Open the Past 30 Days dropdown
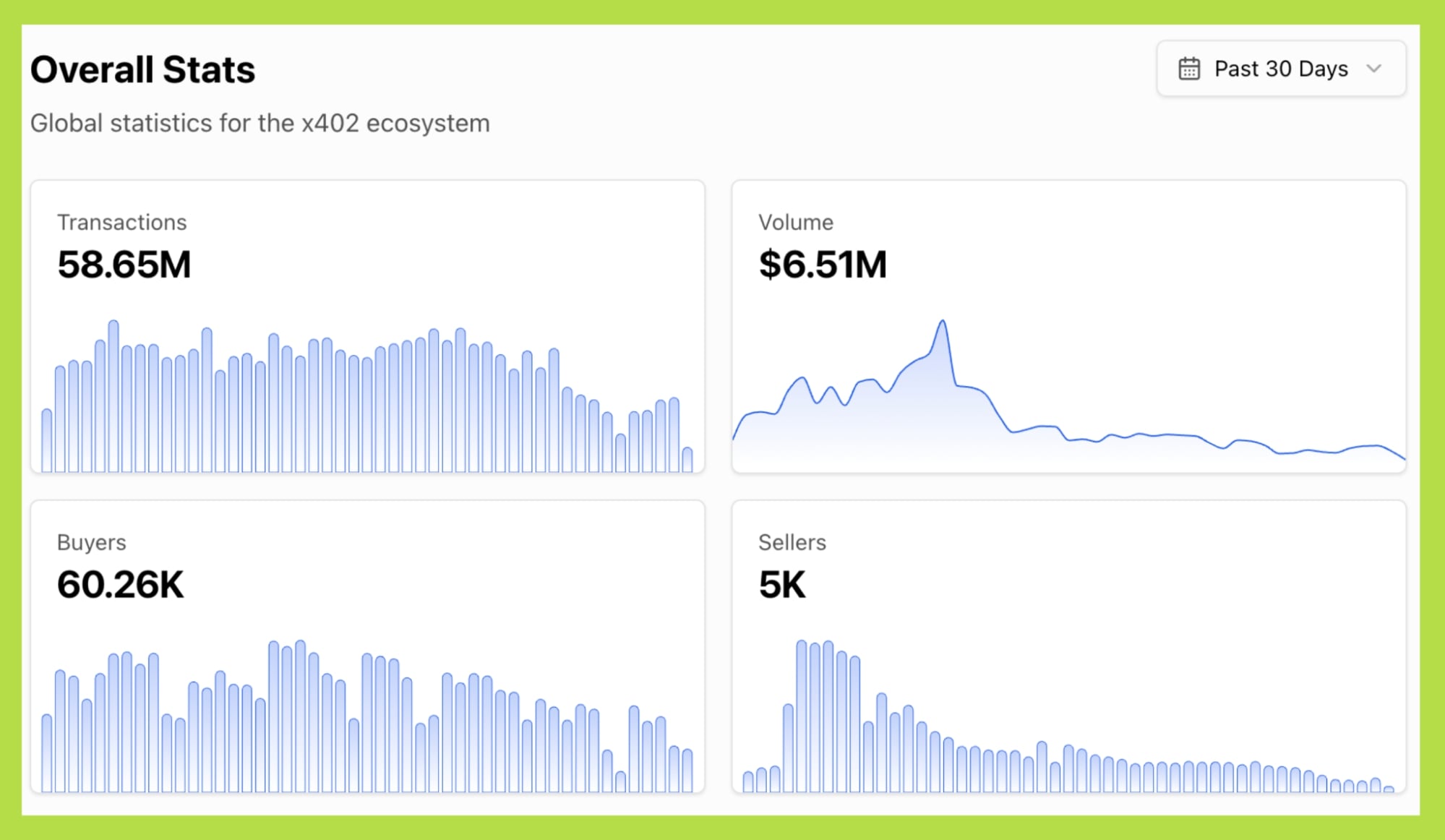This screenshot has width=1445, height=840. click(1280, 69)
